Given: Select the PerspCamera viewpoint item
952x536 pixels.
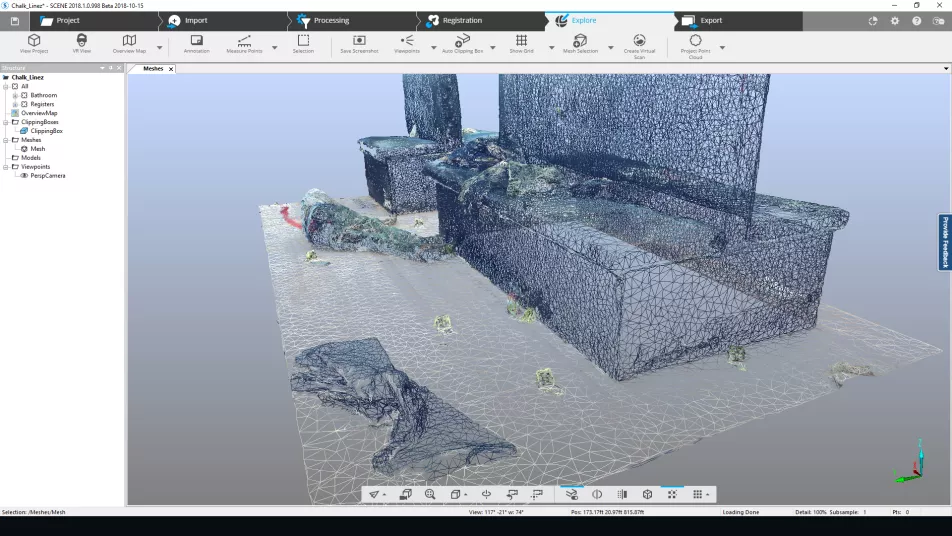Looking at the screenshot, I should [48, 176].
